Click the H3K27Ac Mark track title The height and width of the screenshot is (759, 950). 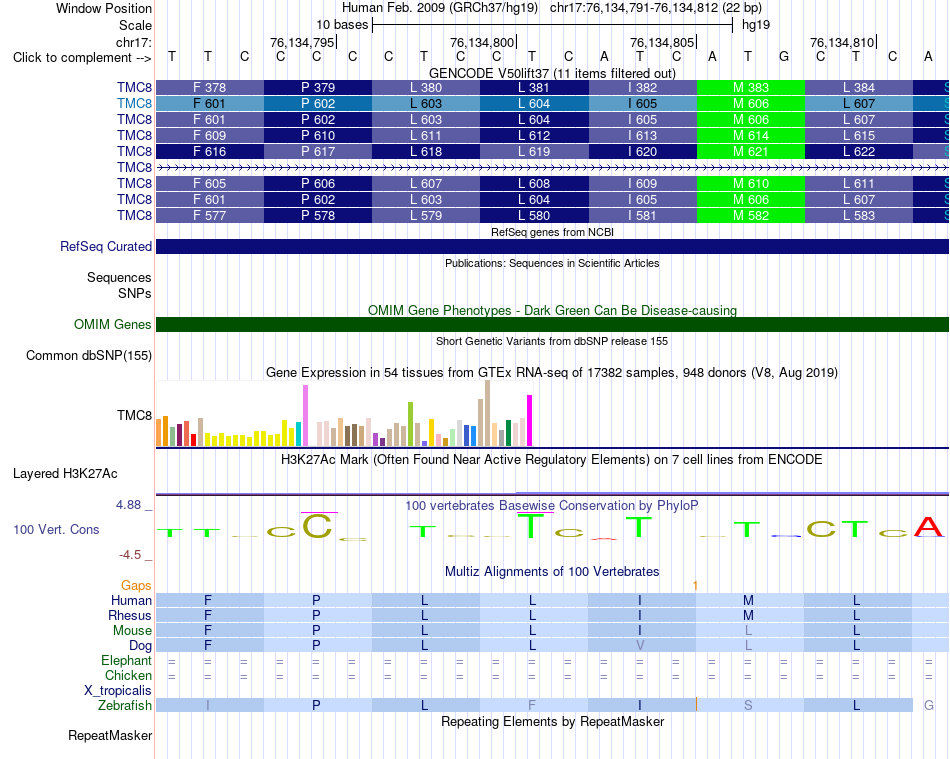click(551, 460)
